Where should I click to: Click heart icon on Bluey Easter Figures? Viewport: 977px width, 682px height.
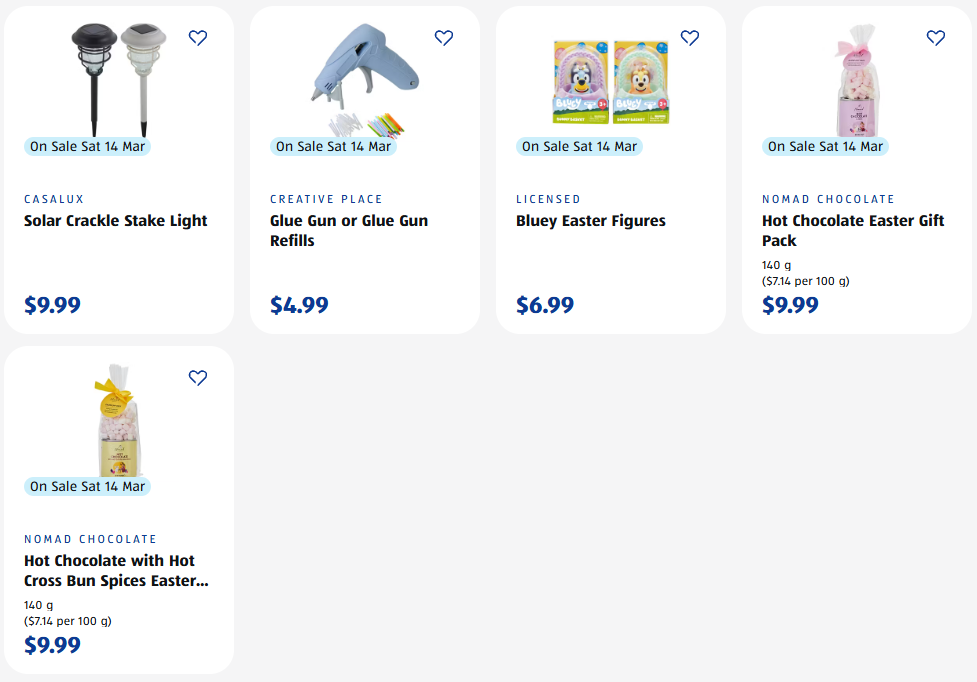[690, 38]
